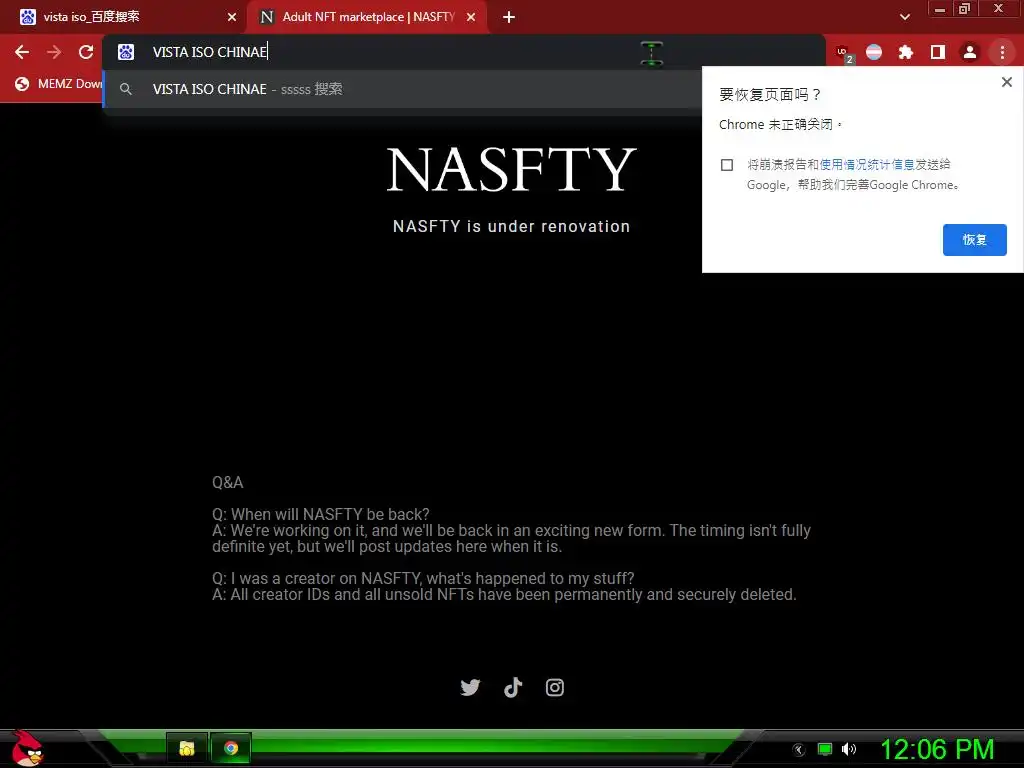Viewport: 1024px width, 768px height.
Task: Open the uBlock extension icon with badge 2
Action: [844, 53]
